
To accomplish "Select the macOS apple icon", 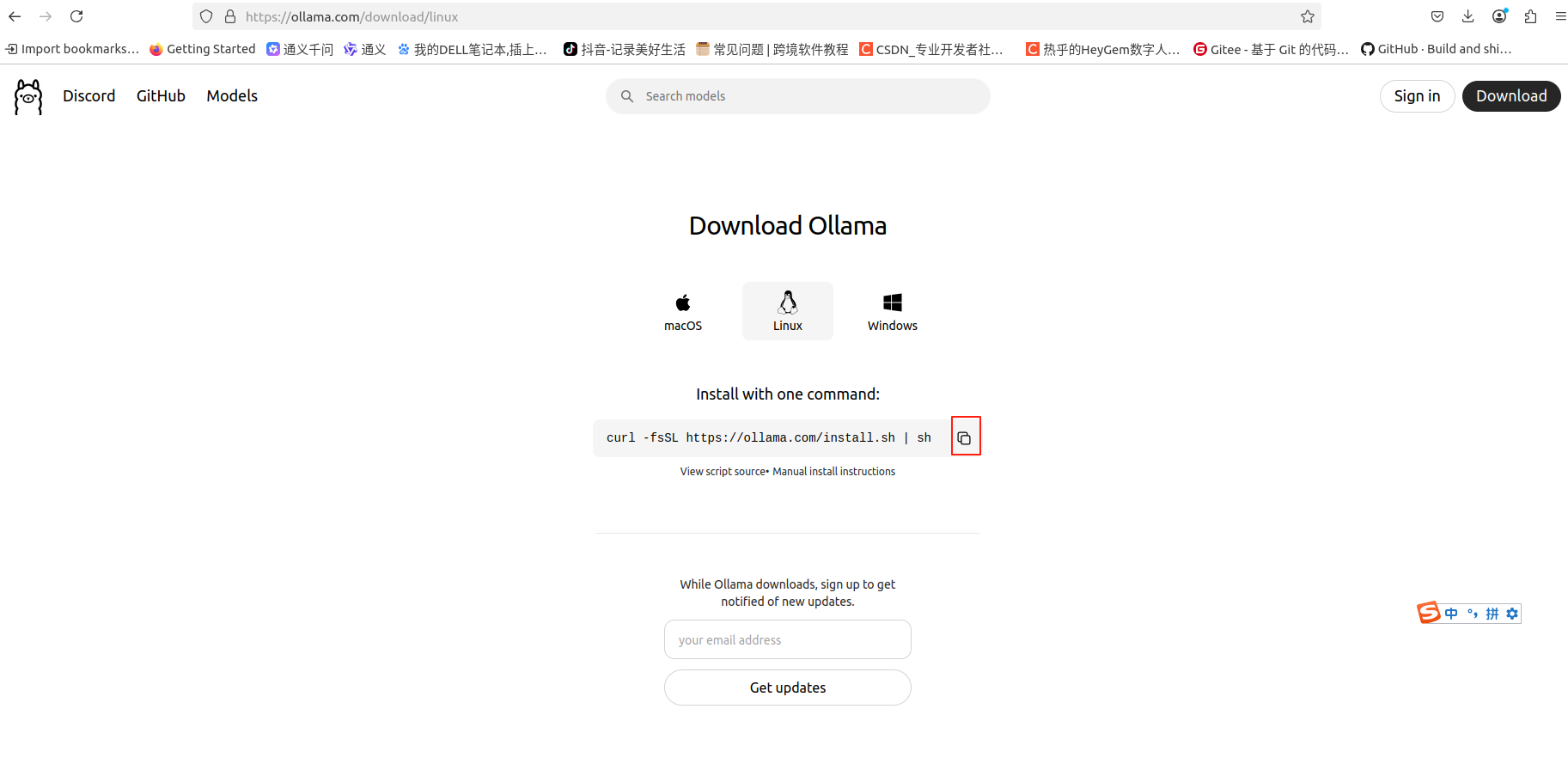I will [x=683, y=303].
